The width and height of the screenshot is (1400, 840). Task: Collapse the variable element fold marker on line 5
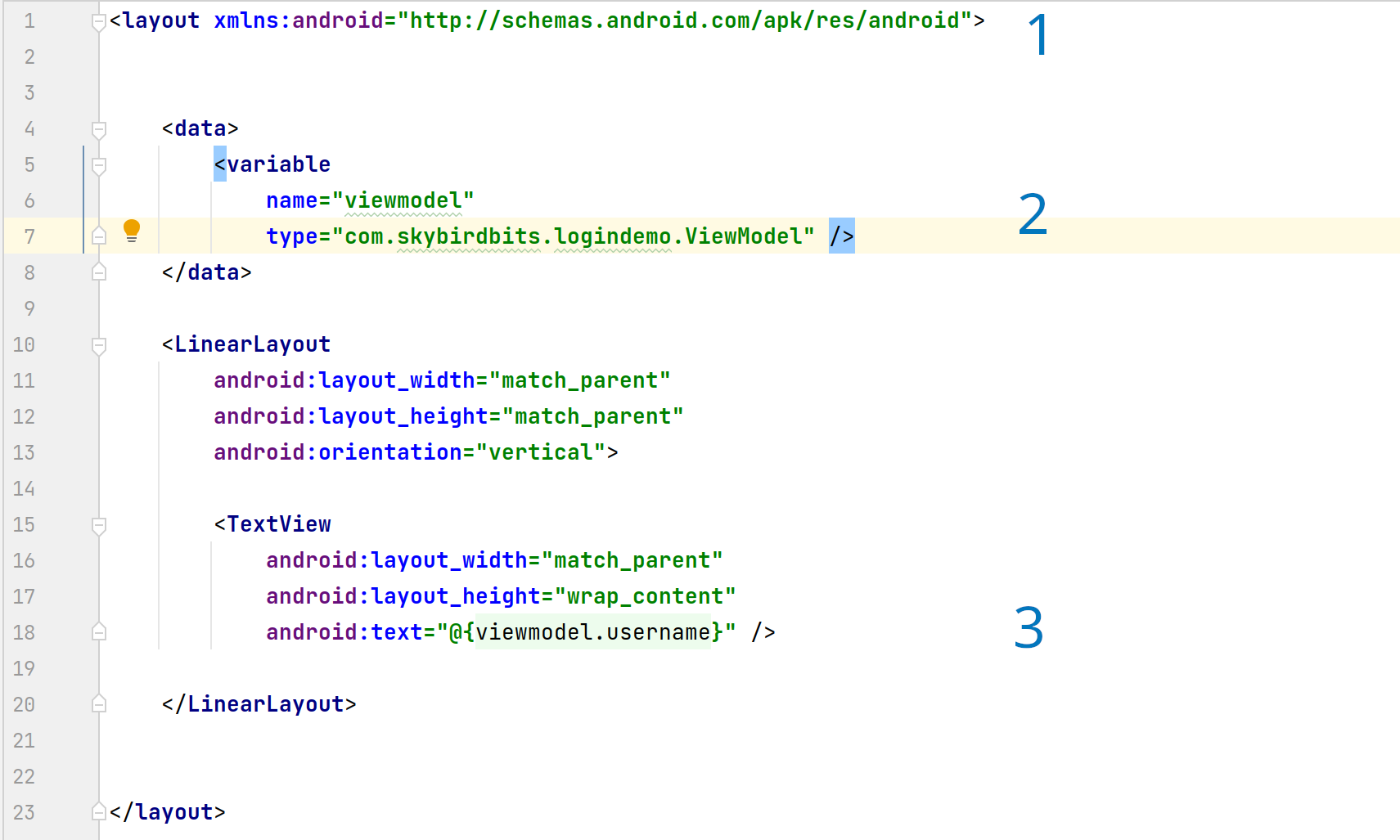click(98, 164)
